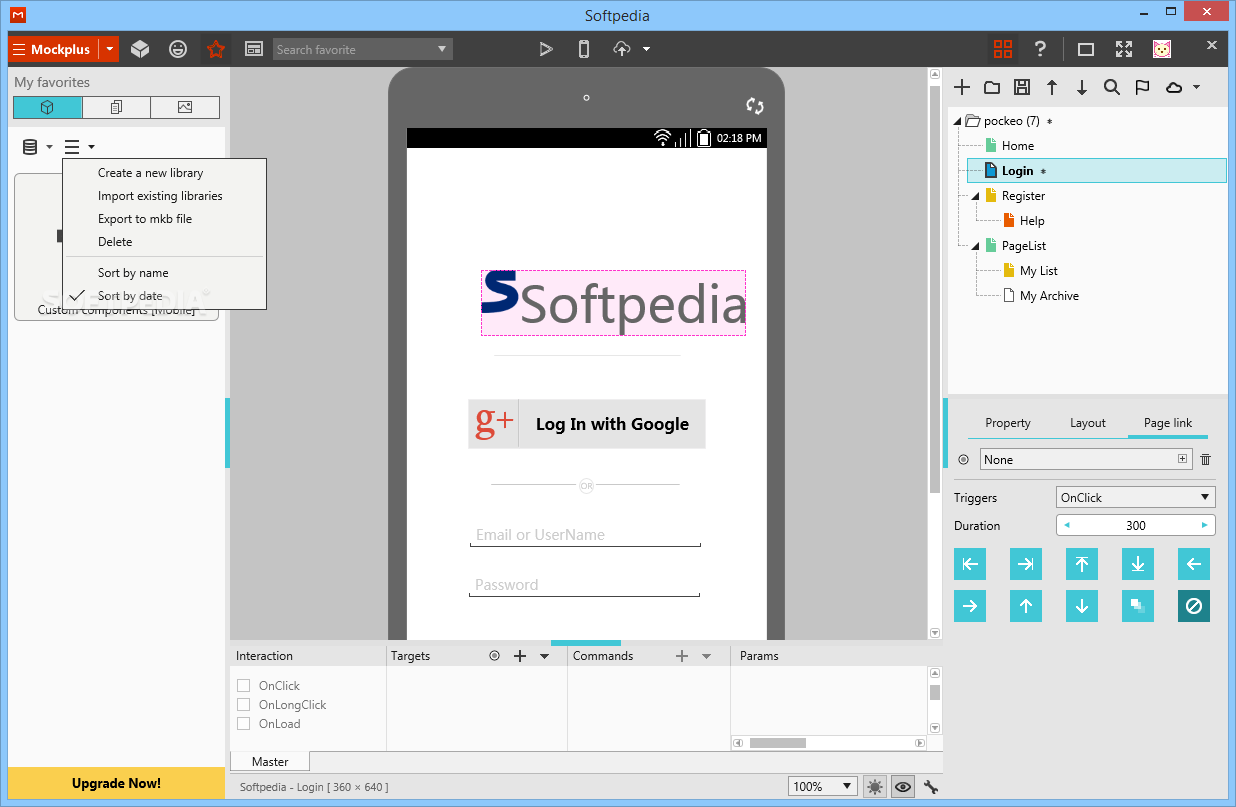Image resolution: width=1236 pixels, height=807 pixels.
Task: Preview on mobile device icon
Action: tap(584, 49)
